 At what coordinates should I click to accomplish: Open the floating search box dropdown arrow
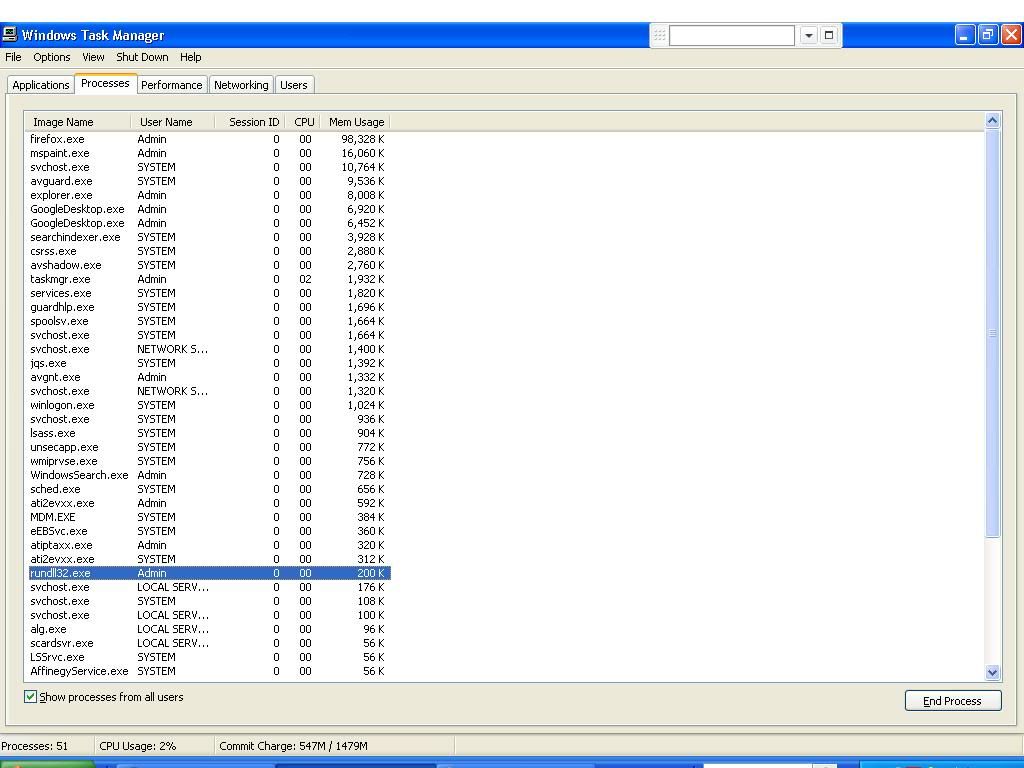coord(808,35)
